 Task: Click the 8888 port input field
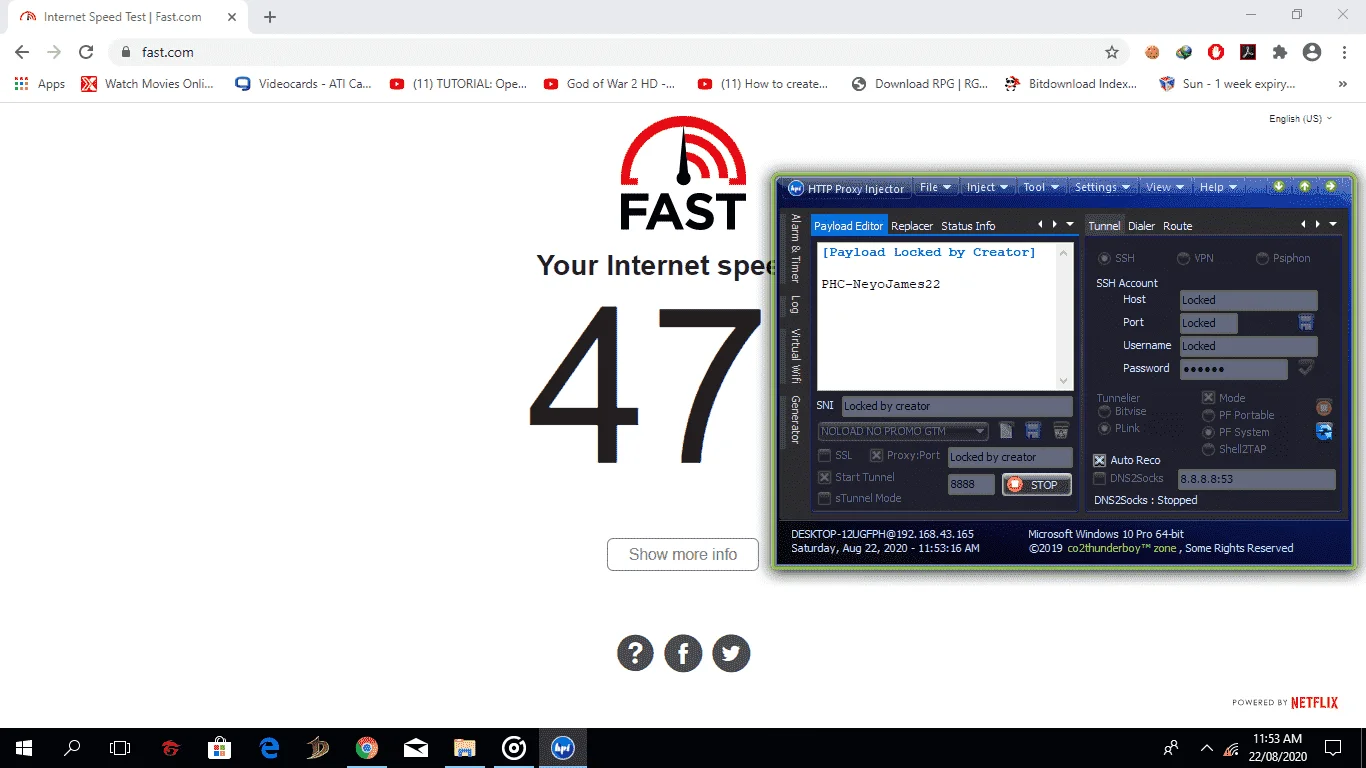pos(971,485)
